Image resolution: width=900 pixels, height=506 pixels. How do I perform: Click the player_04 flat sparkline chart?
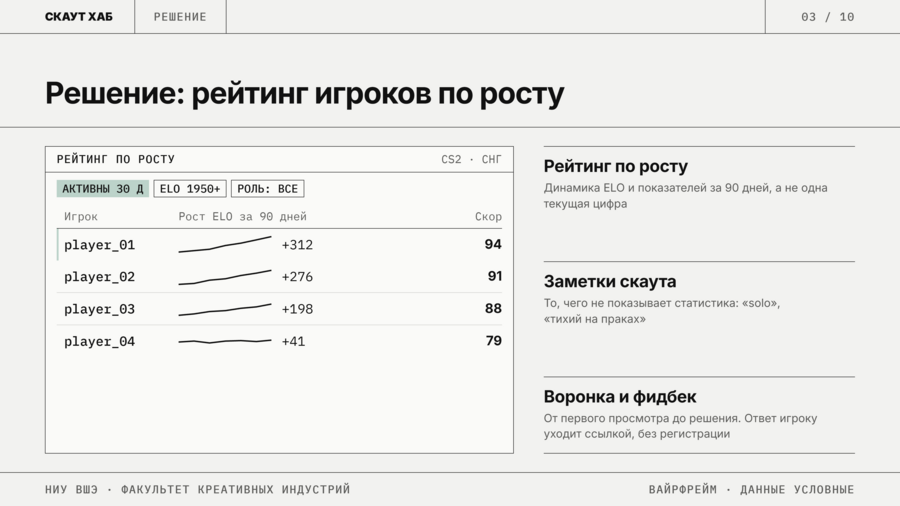click(x=225, y=341)
